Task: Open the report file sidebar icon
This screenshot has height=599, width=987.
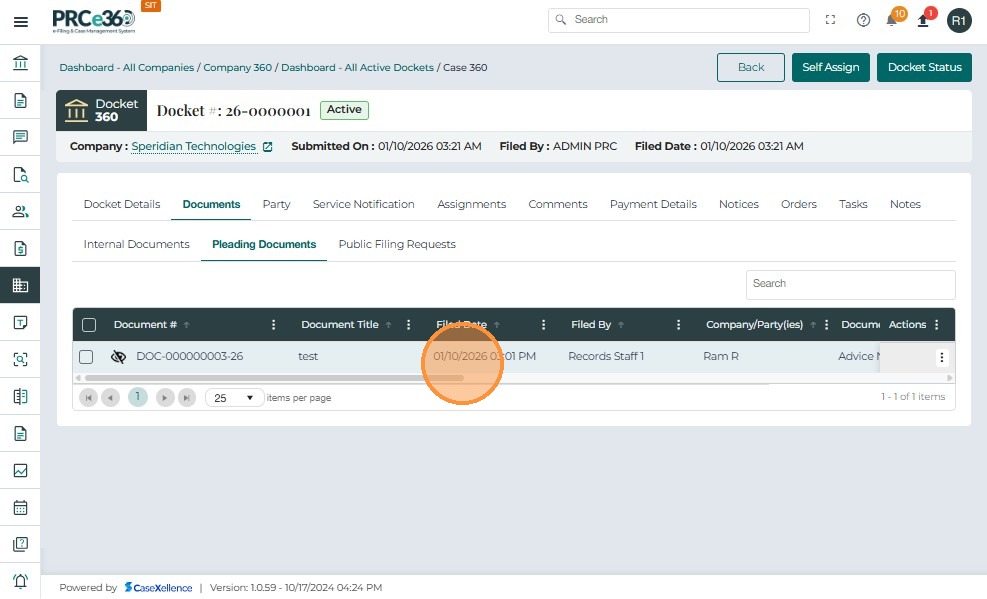Action: (20, 434)
